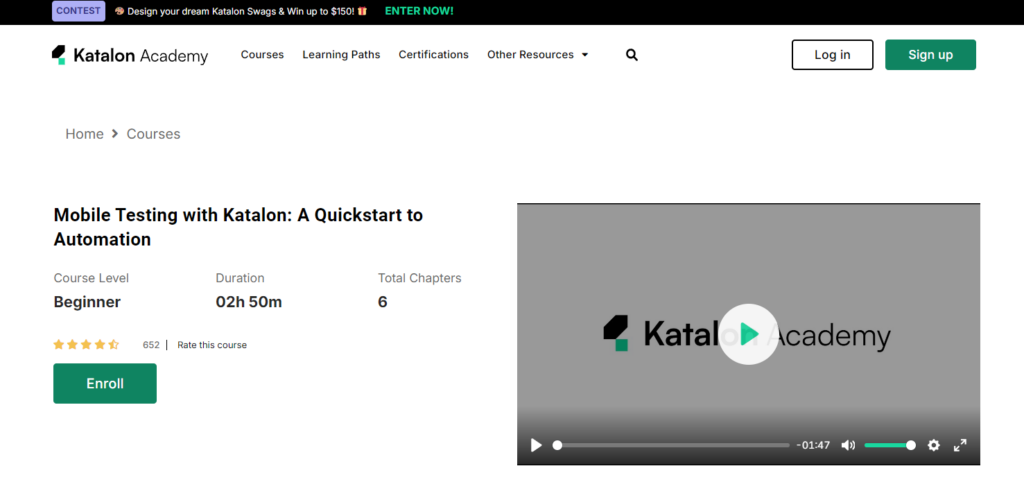
Task: Expand the Other Resources dropdown
Action: point(537,55)
